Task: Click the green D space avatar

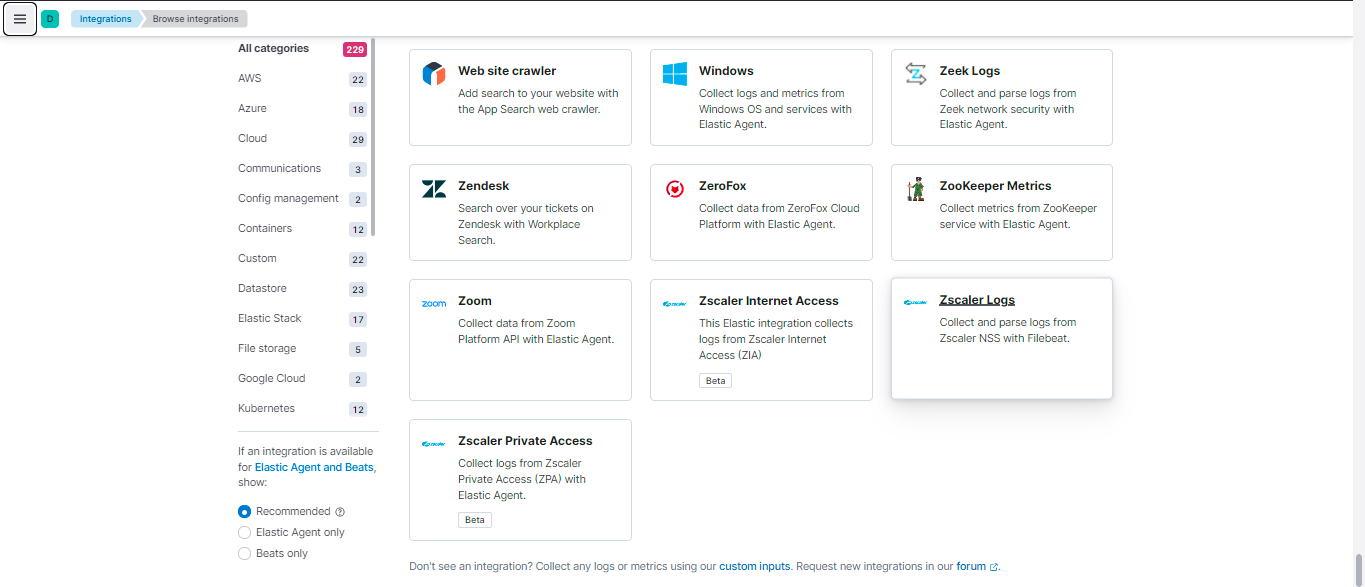Action: (x=50, y=19)
